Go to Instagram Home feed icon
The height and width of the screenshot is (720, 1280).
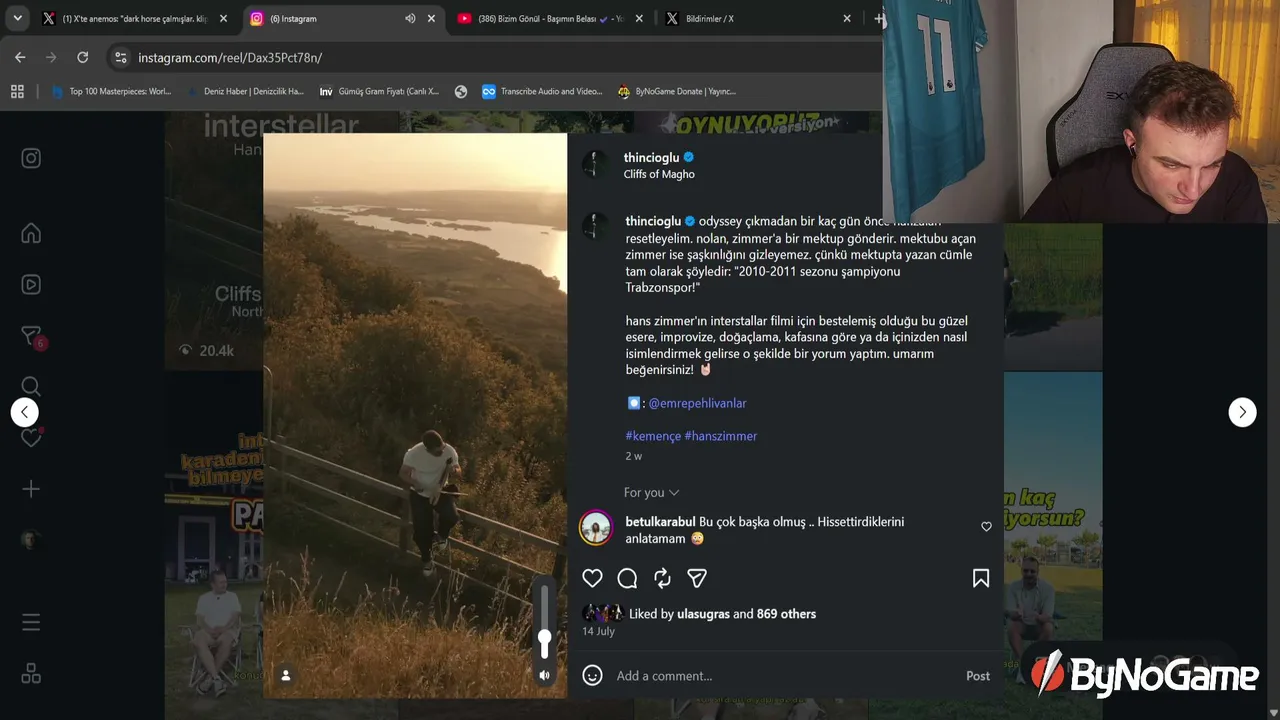click(x=31, y=233)
